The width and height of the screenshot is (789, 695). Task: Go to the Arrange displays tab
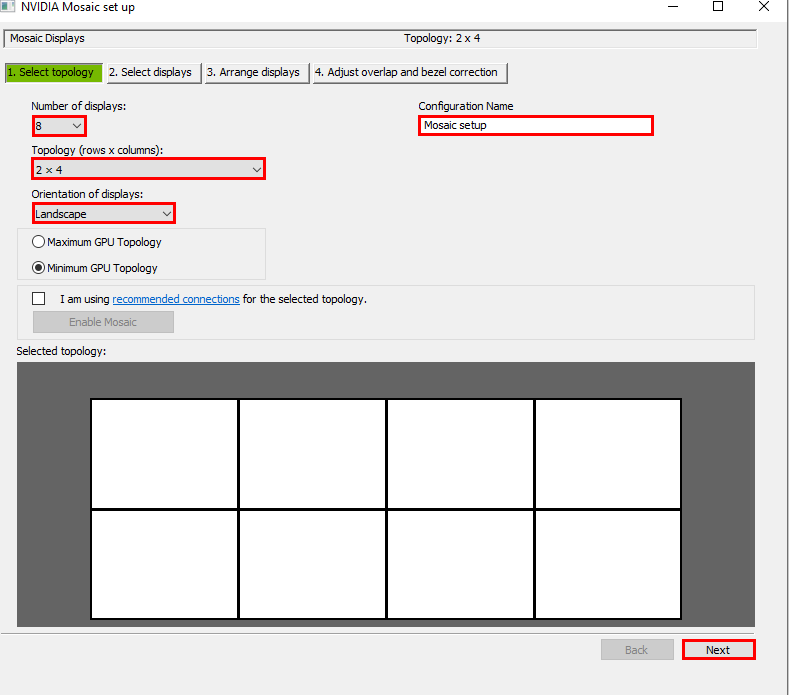(x=254, y=73)
